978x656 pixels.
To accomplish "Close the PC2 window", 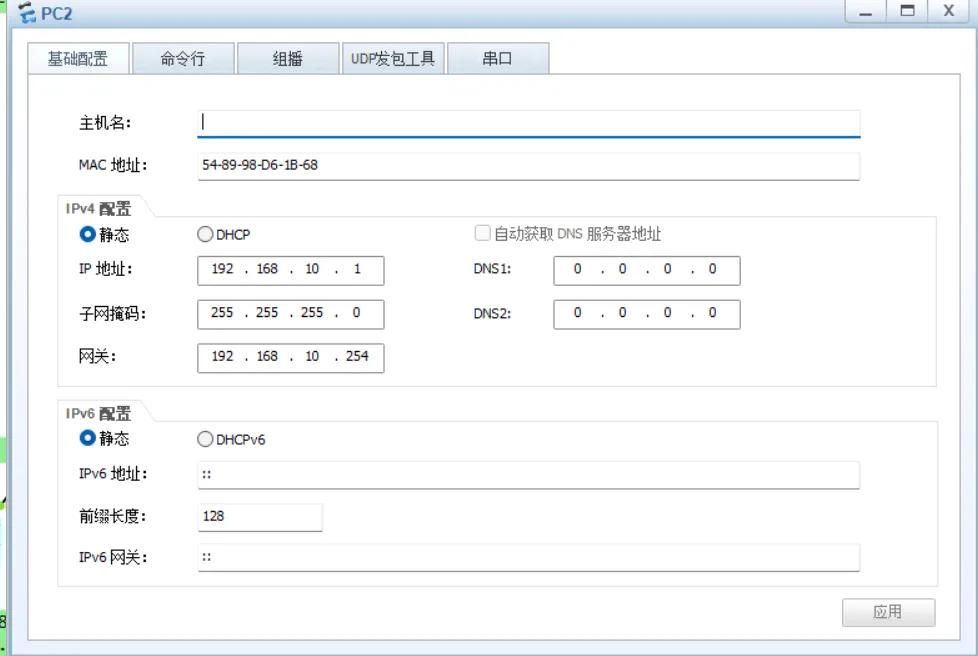I will click(x=949, y=11).
